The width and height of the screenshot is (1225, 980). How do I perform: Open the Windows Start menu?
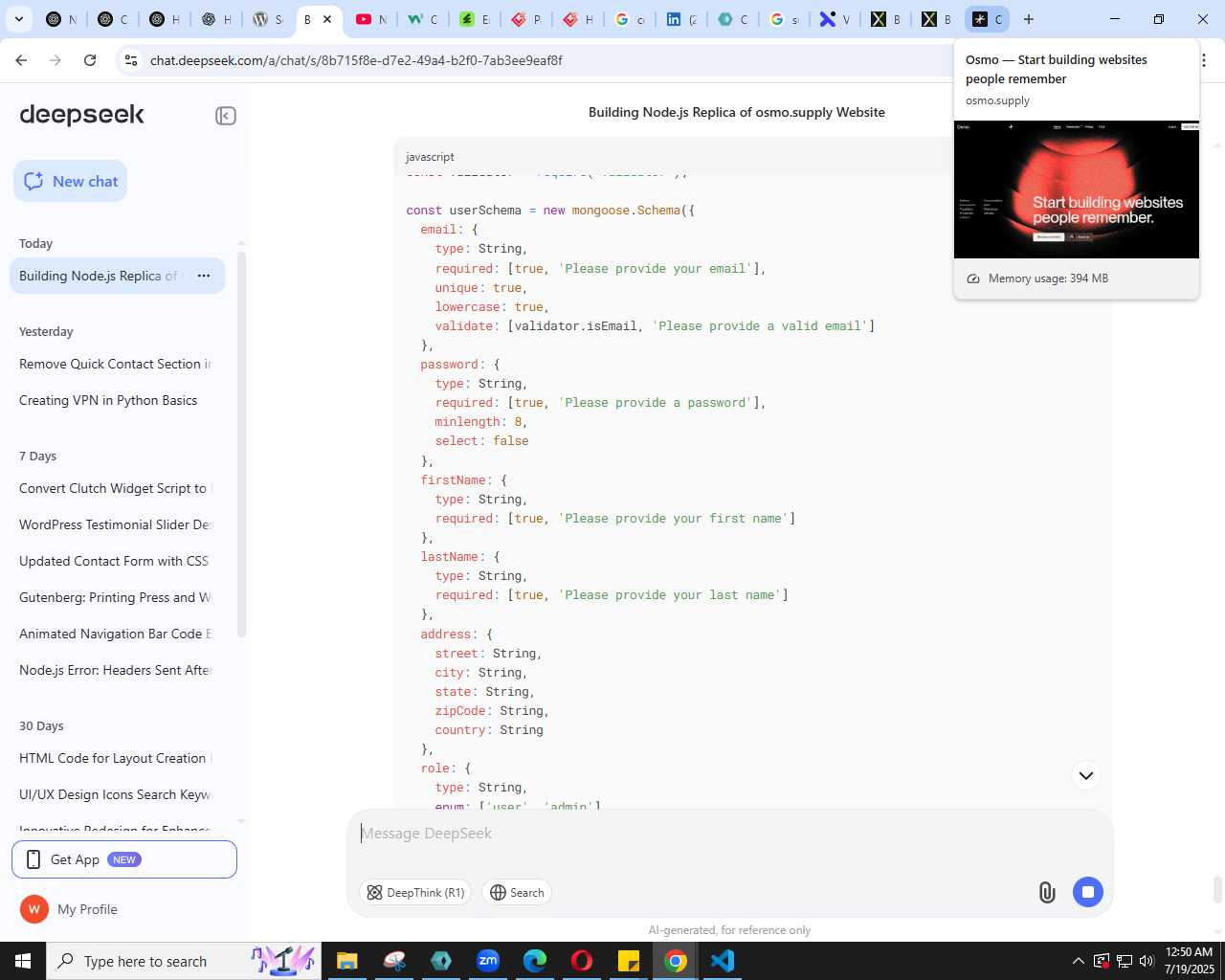[23, 961]
